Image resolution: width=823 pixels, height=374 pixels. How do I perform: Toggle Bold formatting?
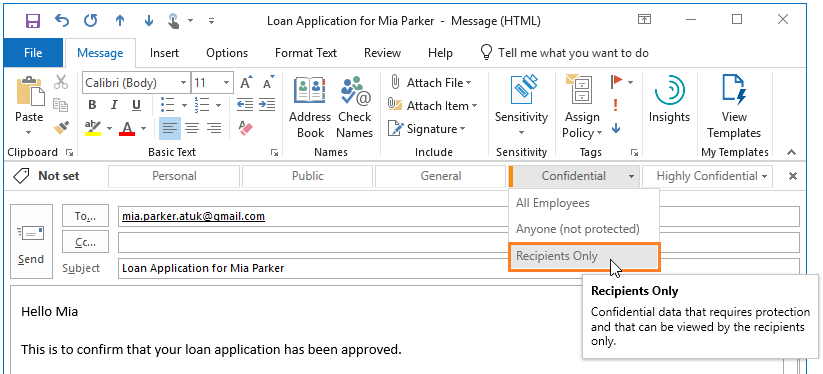point(92,105)
